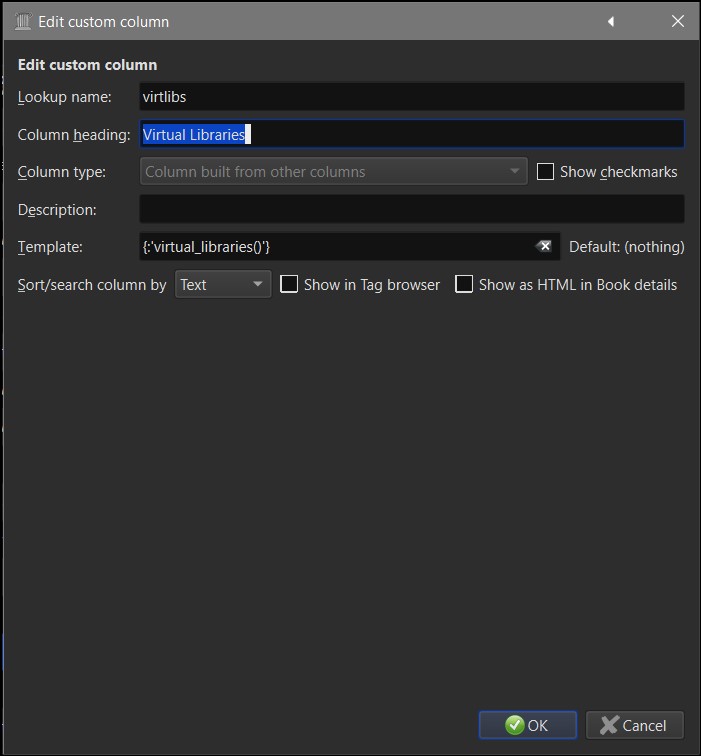The image size is (701, 756).
Task: Click the OK button to confirm
Action: tap(528, 725)
